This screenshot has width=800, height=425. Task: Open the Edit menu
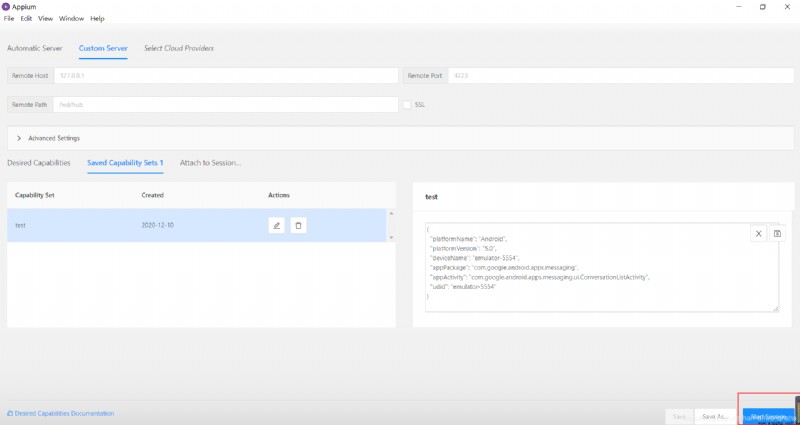point(26,18)
